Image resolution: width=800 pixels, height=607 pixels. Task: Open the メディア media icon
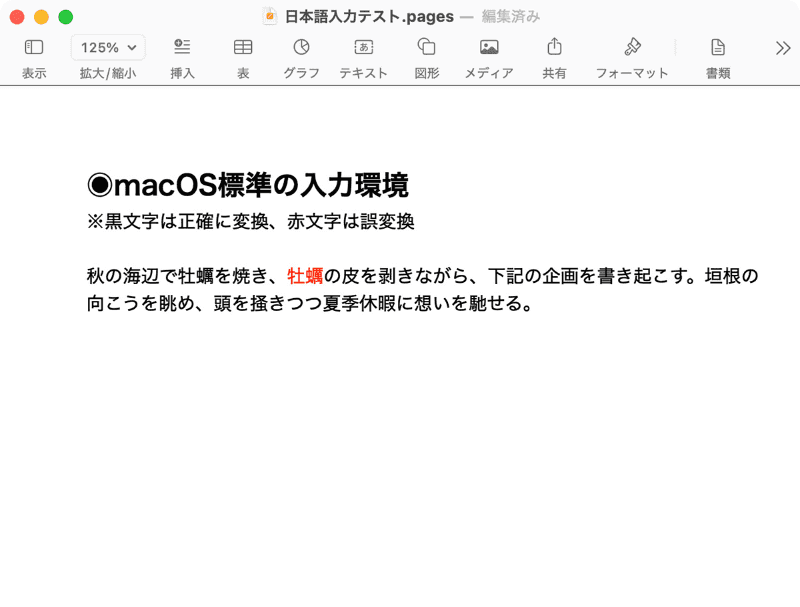pos(489,47)
